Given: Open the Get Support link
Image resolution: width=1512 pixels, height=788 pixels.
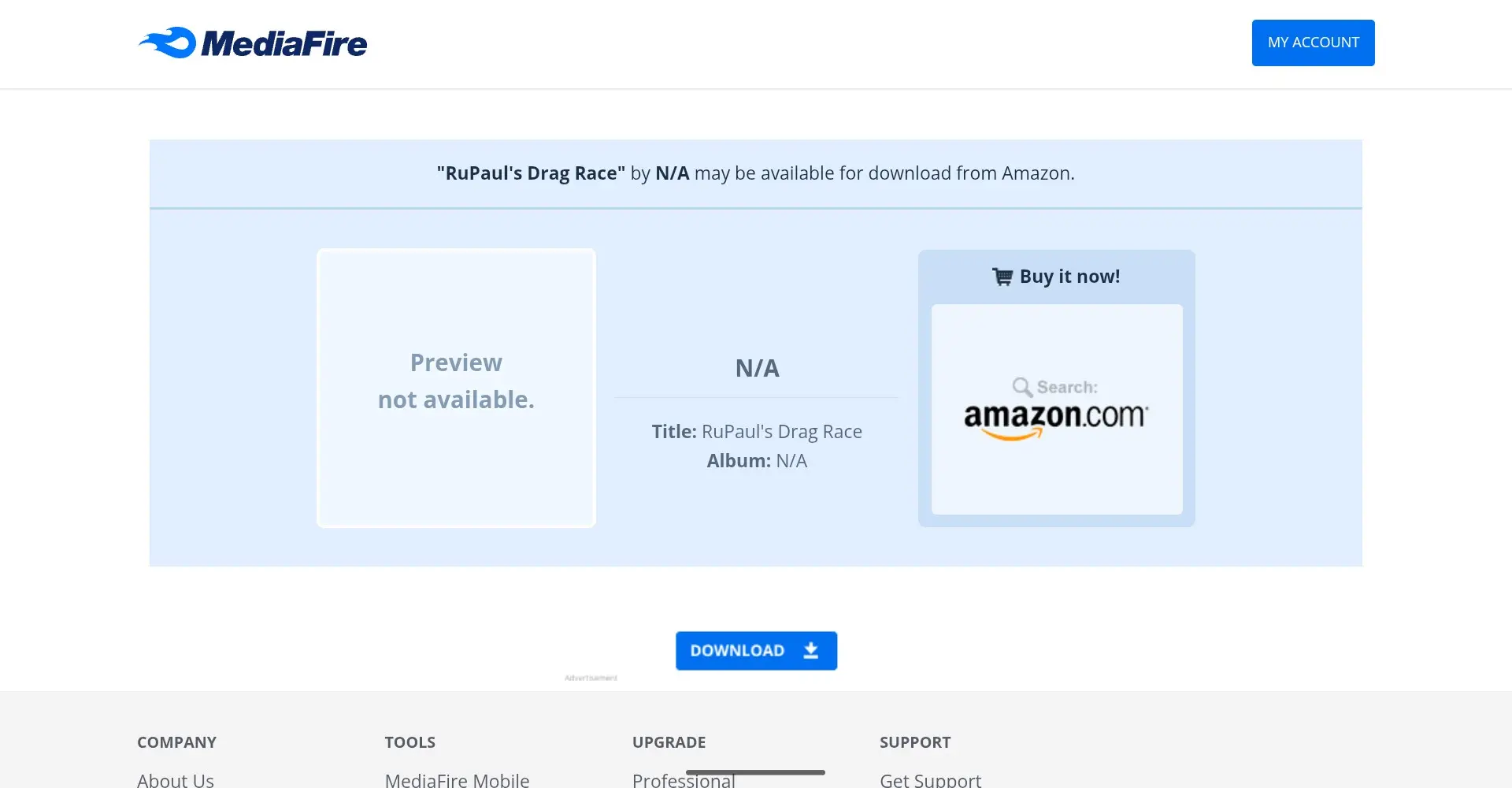Looking at the screenshot, I should click(x=930, y=780).
